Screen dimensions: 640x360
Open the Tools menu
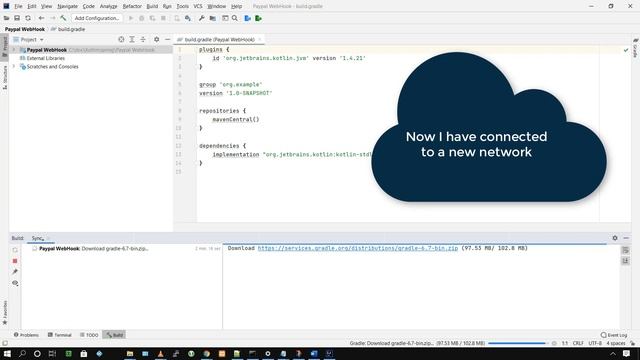click(182, 6)
